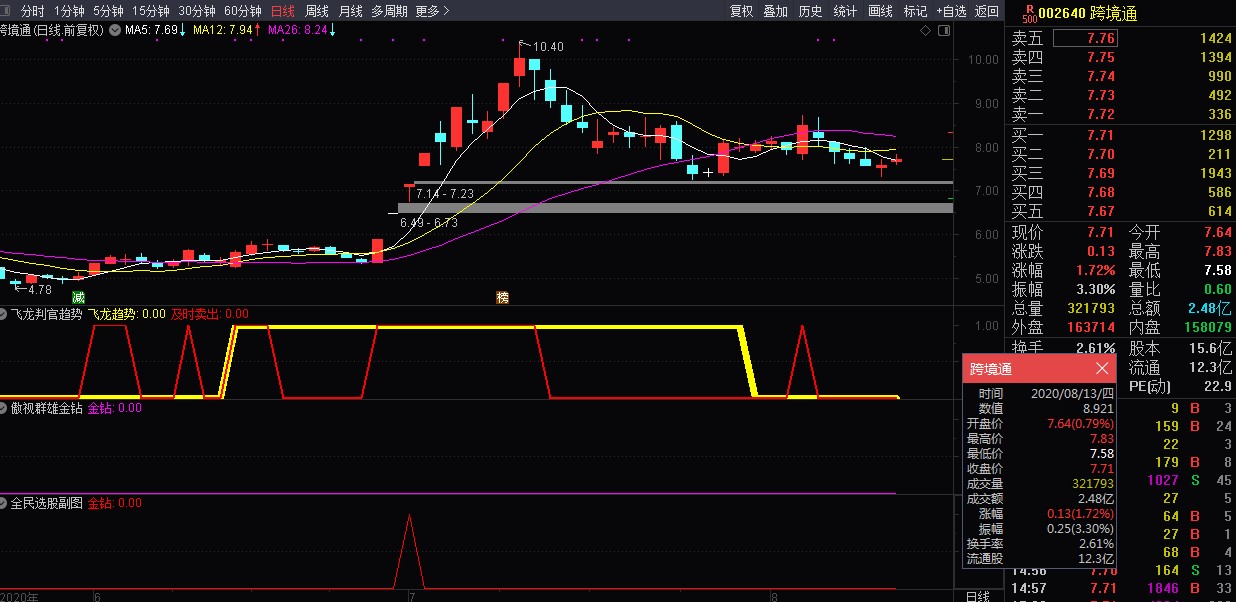Open the 飞龙判官趋势 indicator dropdown
This screenshot has width=1236, height=602.
[x=5, y=314]
